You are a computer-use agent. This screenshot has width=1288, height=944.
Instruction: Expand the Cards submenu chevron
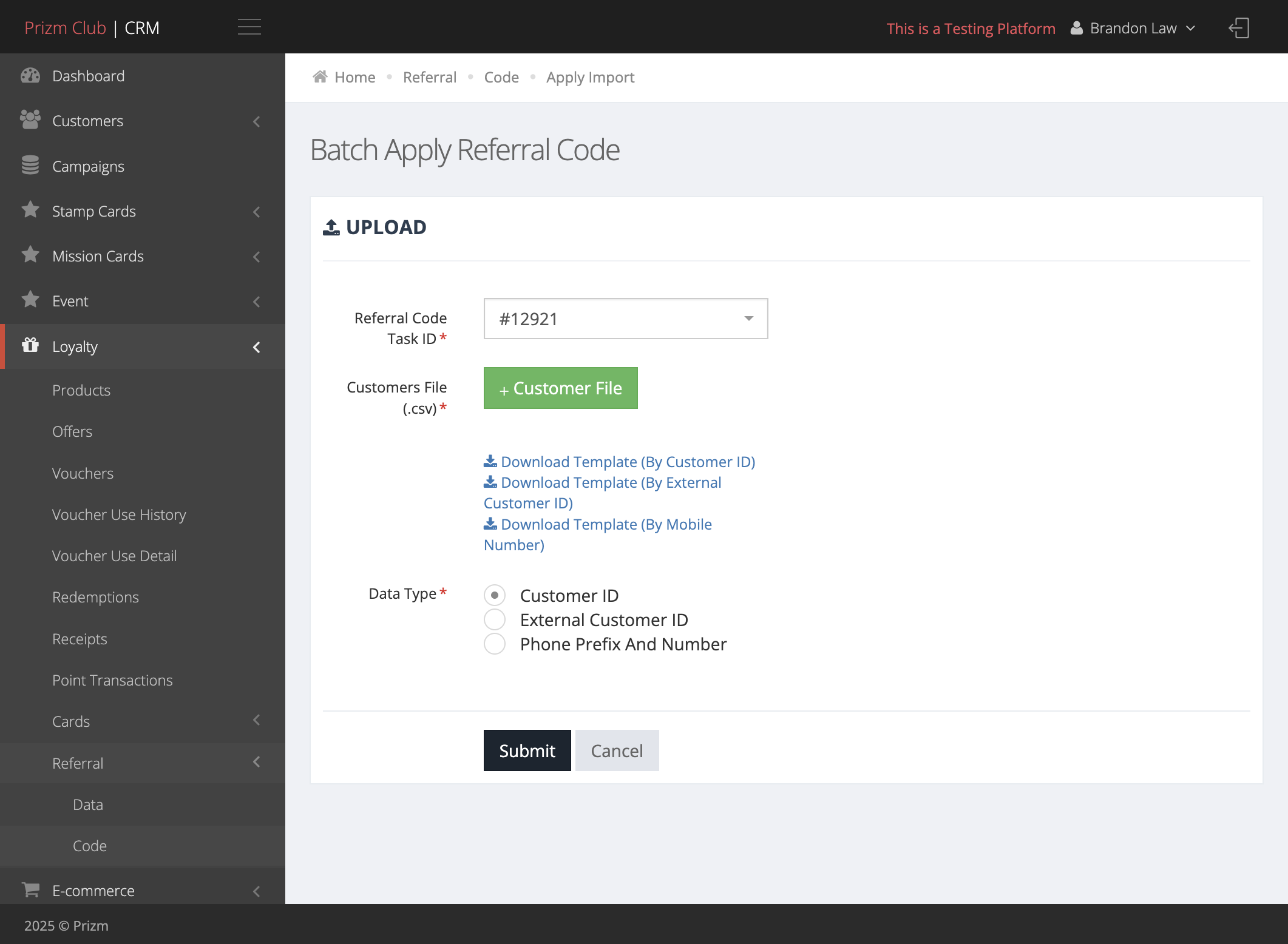[257, 720]
